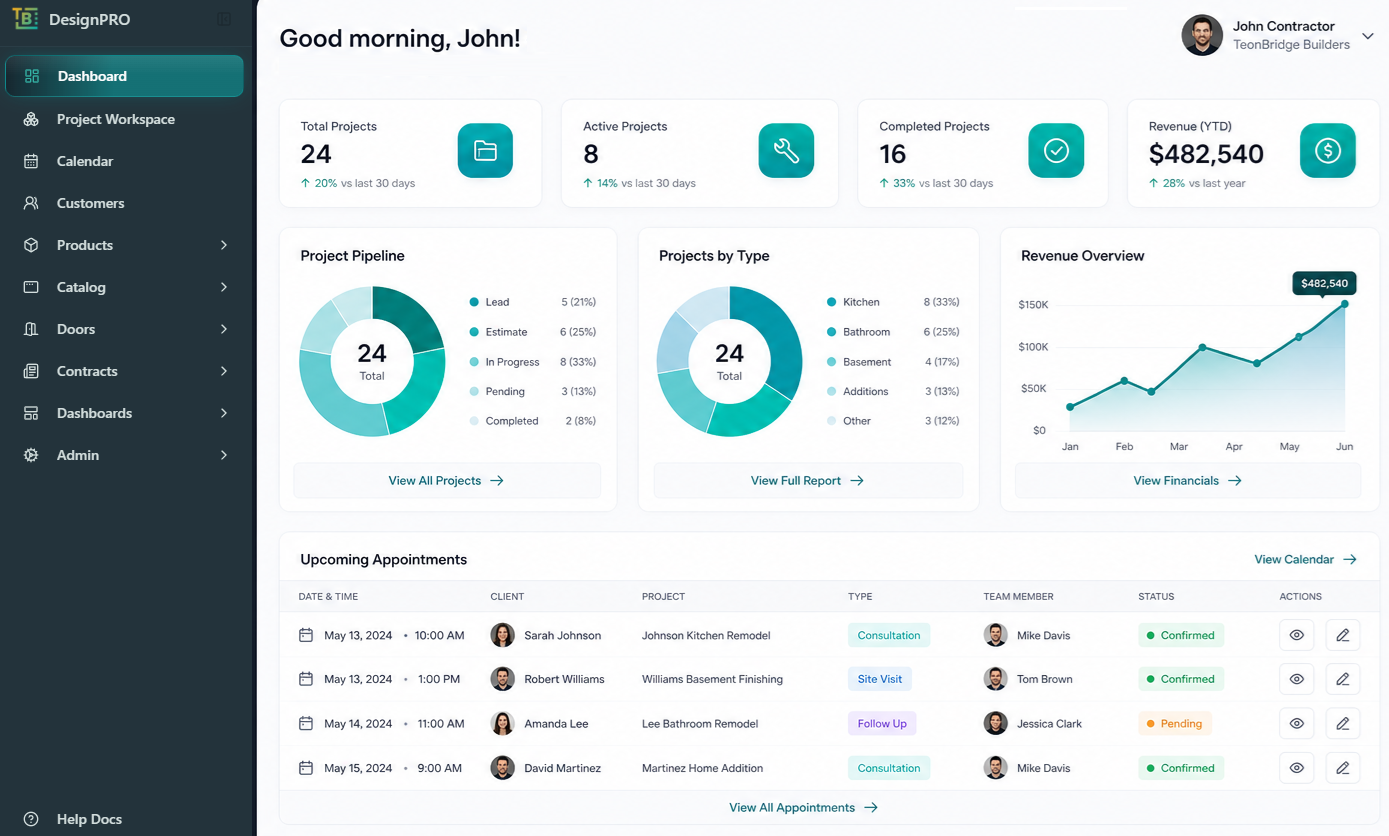Screen dimensions: 1389x836
Task: Edit the Robert Williams appointment
Action: pyautogui.click(x=1343, y=679)
